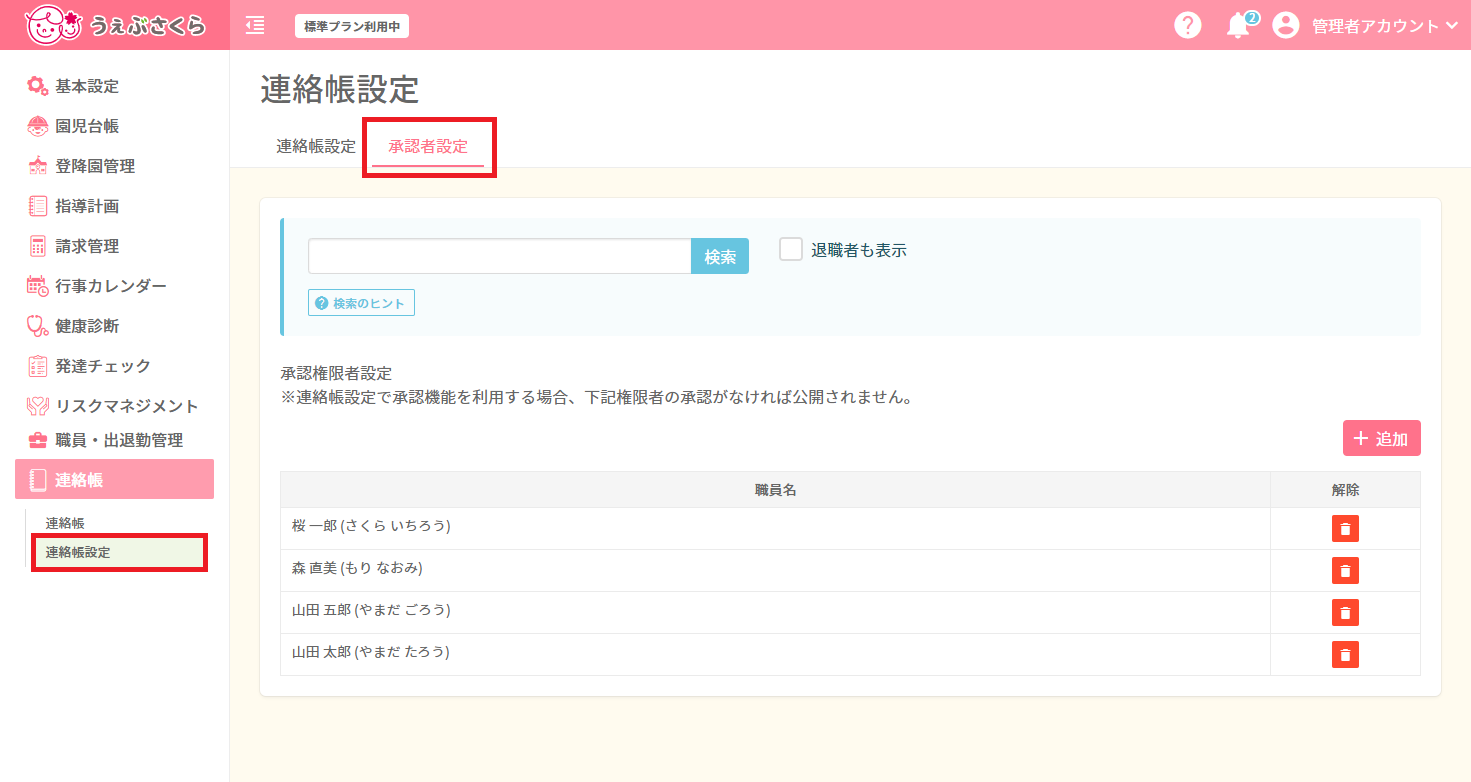
Task: Open 園児台帳 menu label
Action: [87, 126]
